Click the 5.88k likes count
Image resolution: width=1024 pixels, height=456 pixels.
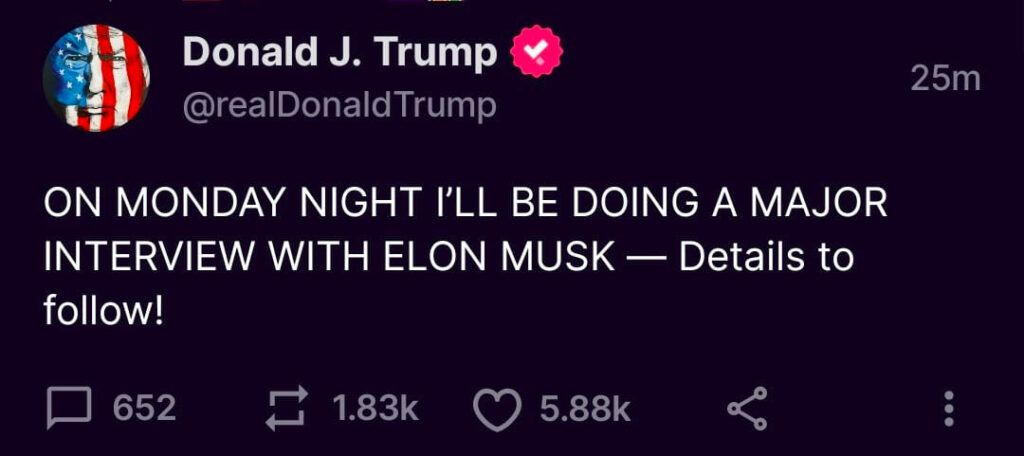click(585, 409)
